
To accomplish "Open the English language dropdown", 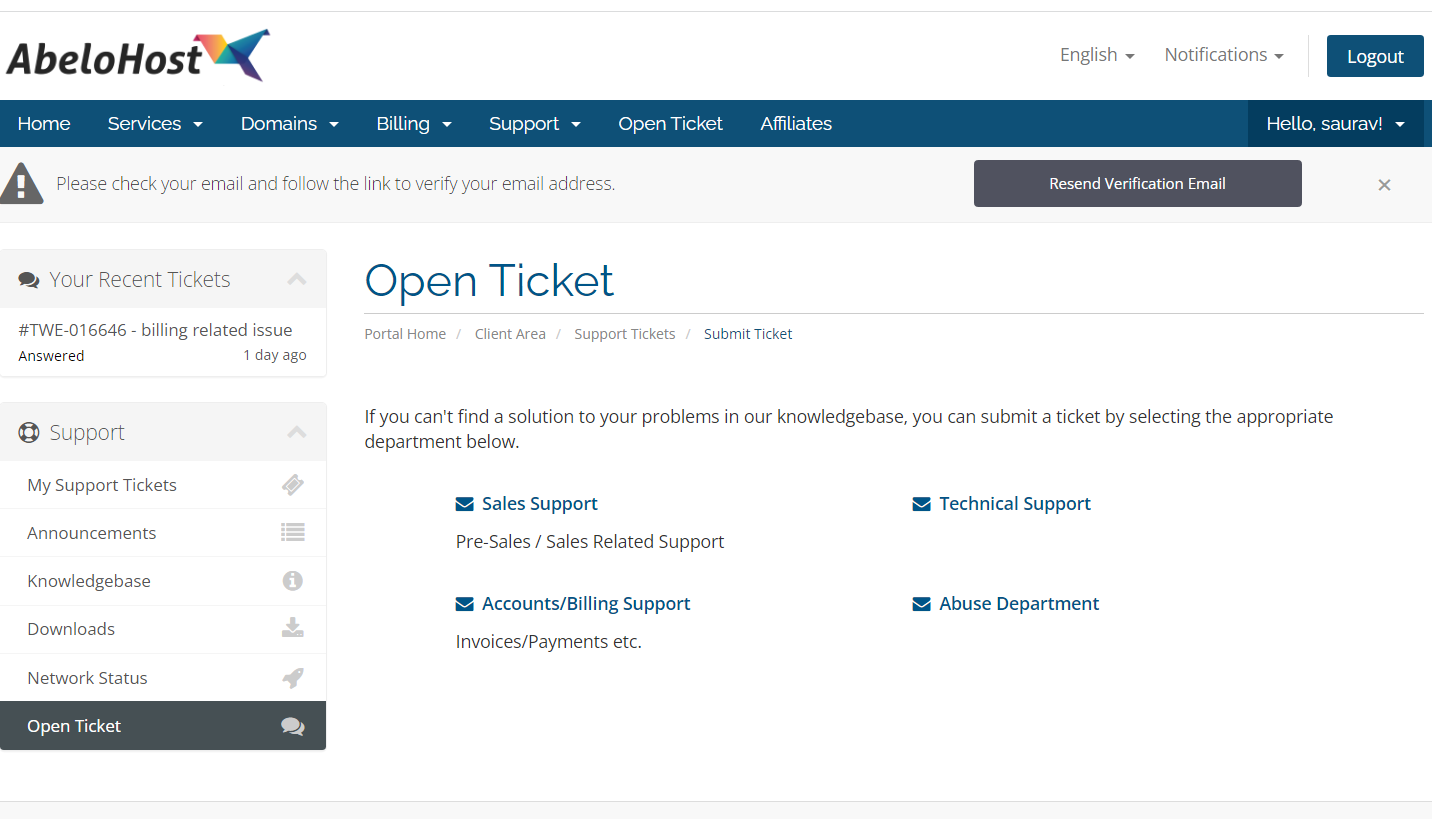I will pyautogui.click(x=1097, y=55).
